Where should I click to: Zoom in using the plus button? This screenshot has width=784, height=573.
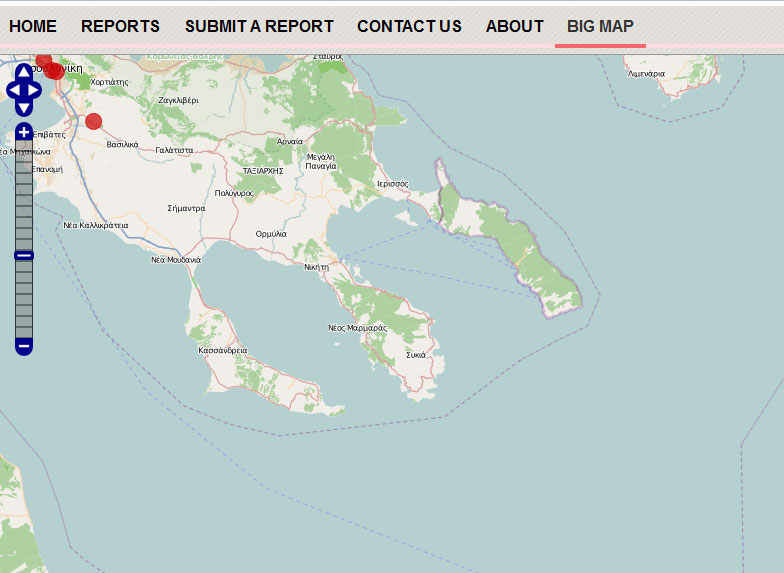tap(24, 132)
